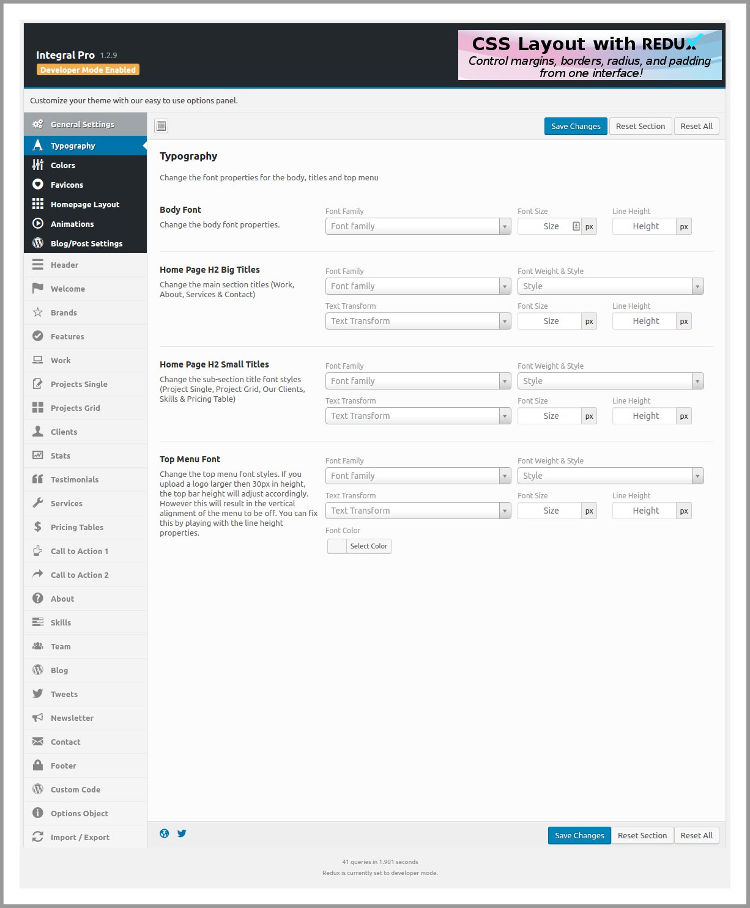Click the Services wrench icon
750x908 pixels.
click(38, 503)
